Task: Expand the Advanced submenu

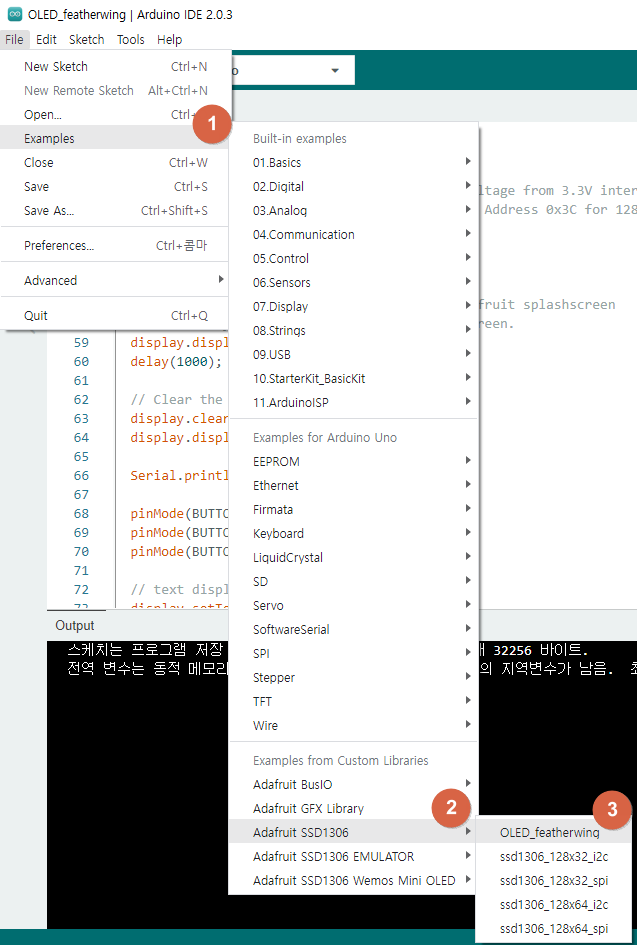Action: pyautogui.click(x=116, y=281)
